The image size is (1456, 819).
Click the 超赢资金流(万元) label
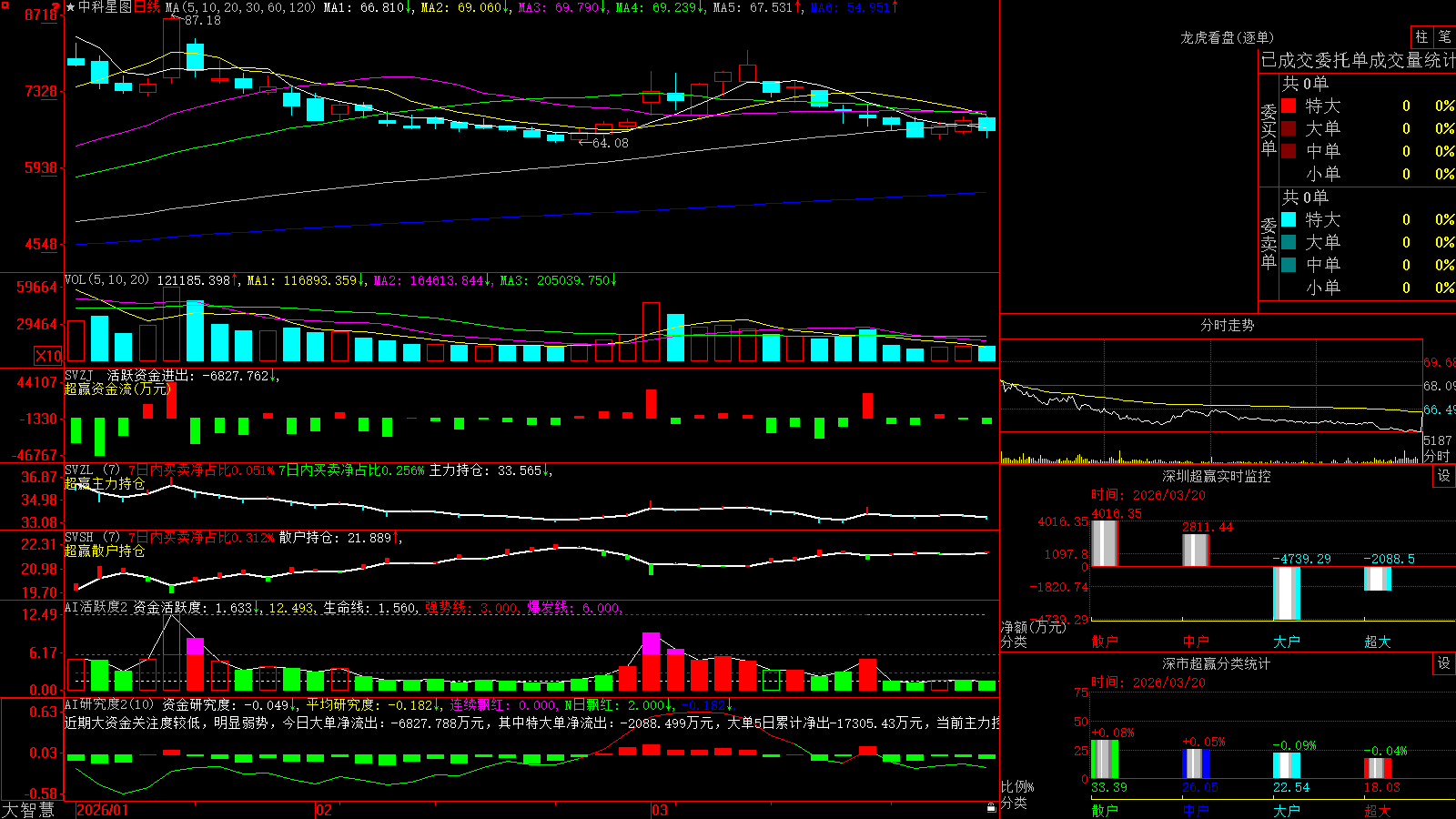point(117,389)
